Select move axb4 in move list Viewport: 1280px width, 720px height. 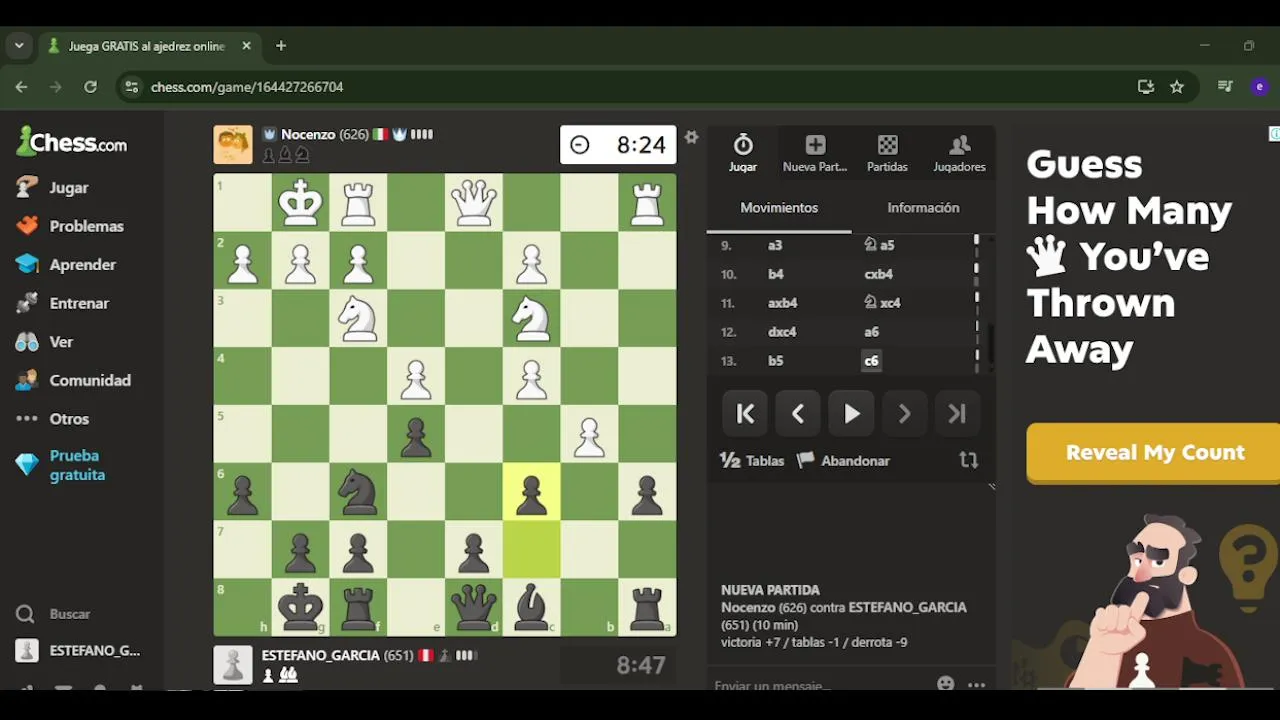click(x=782, y=303)
